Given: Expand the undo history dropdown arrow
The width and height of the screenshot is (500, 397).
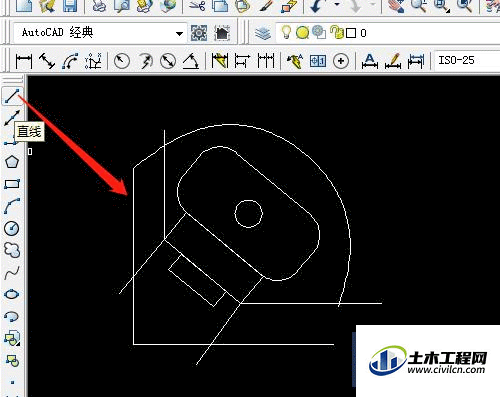Looking at the screenshot, I should click(337, 5).
